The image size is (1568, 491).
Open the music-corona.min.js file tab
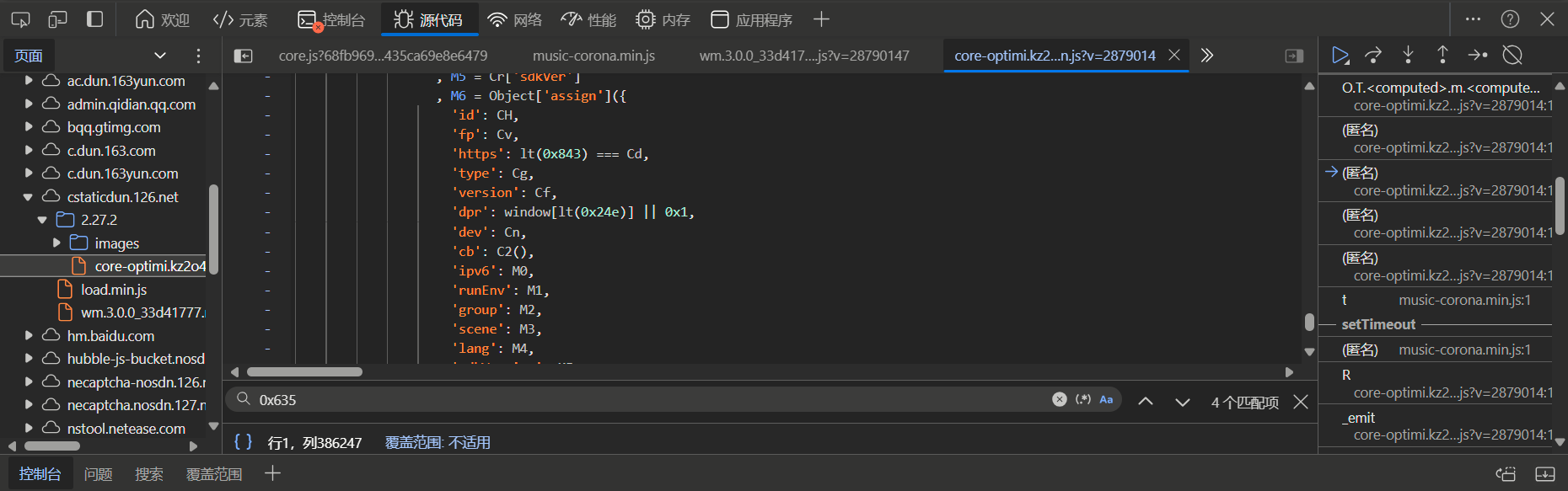(x=593, y=56)
